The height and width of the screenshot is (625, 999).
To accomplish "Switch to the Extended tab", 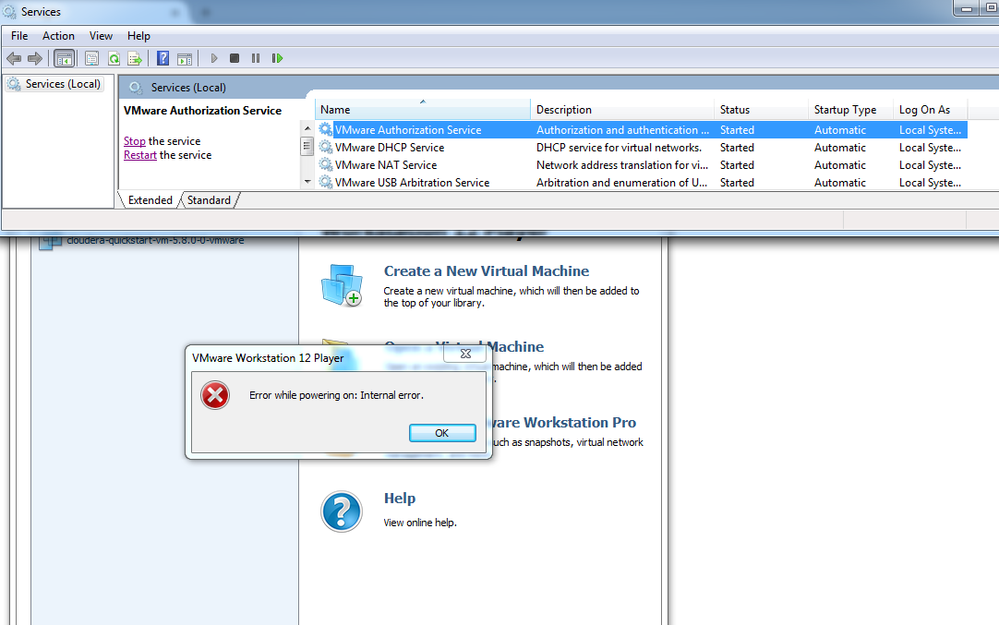I will pos(150,200).
